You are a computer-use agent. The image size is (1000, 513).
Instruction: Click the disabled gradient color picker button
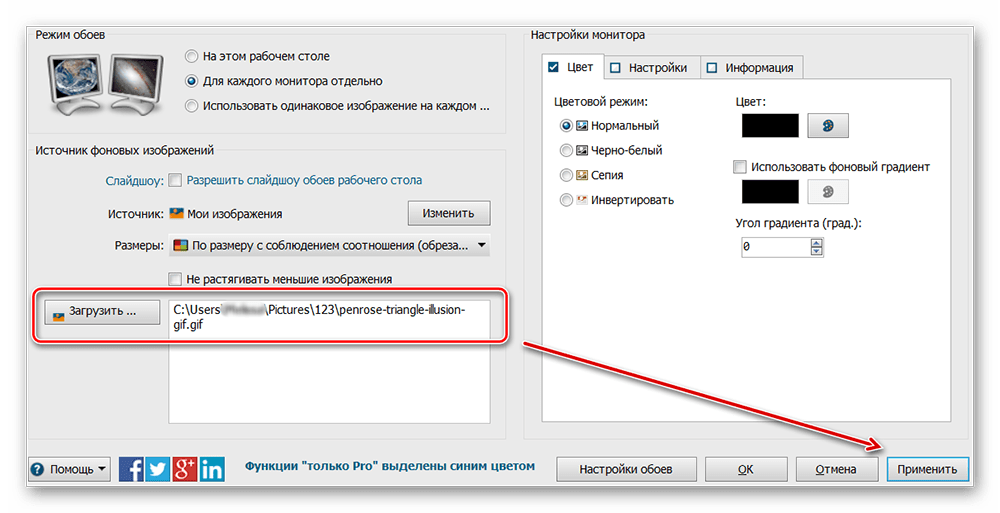[828, 191]
